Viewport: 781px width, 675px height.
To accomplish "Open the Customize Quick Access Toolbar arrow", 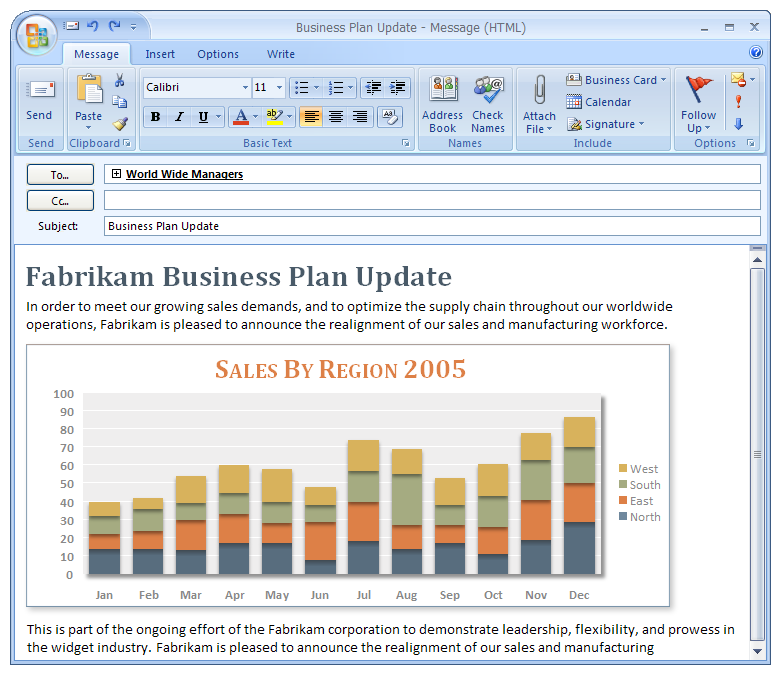I will tap(133, 26).
